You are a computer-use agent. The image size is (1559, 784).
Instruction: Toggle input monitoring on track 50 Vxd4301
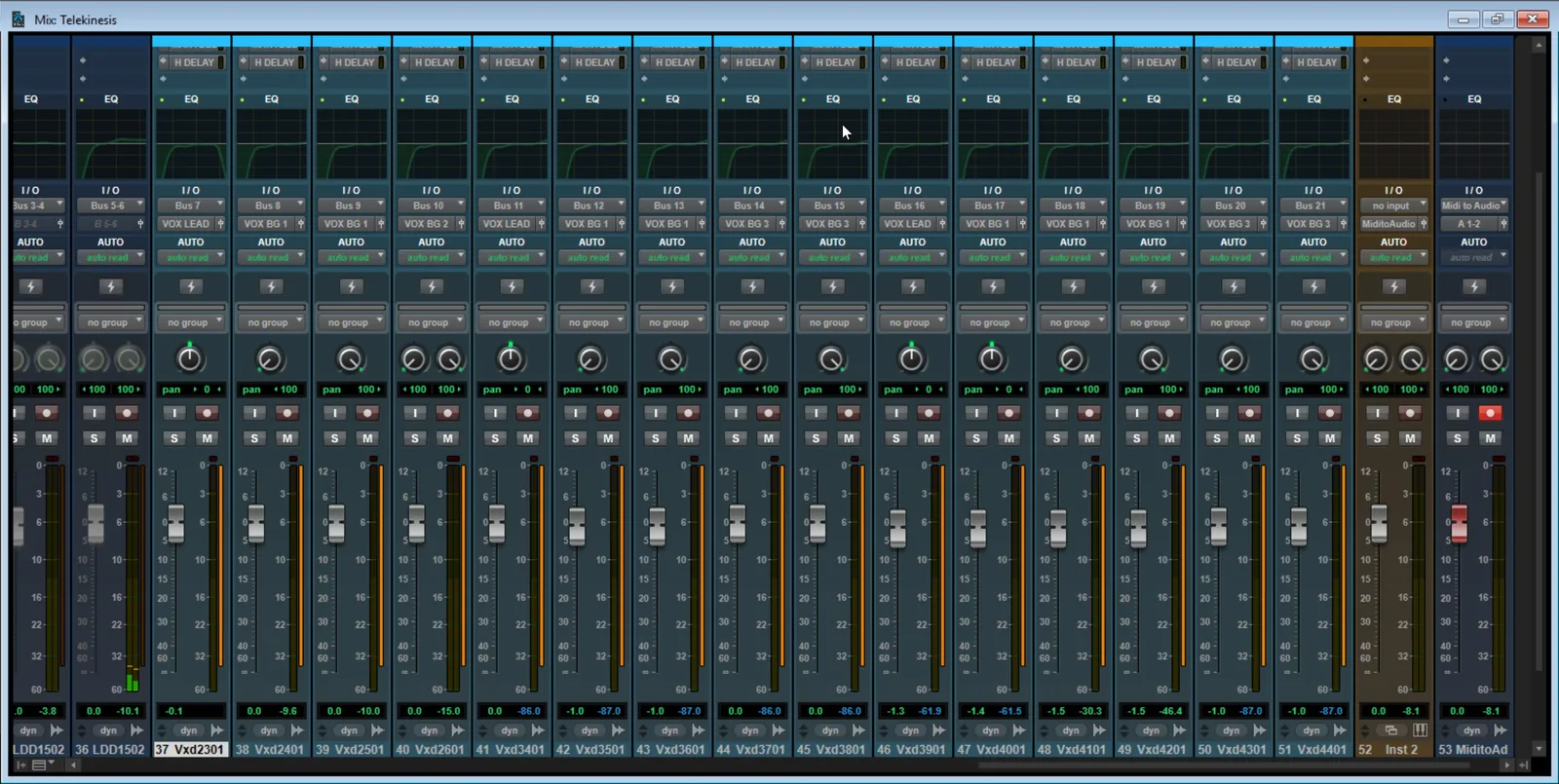coord(1216,413)
